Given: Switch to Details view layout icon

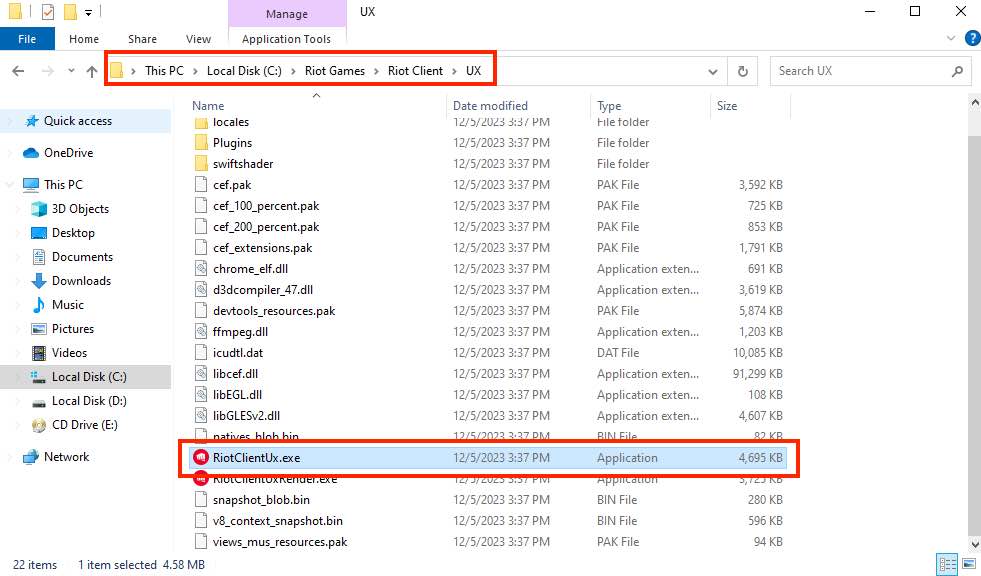Looking at the screenshot, I should point(947,563).
